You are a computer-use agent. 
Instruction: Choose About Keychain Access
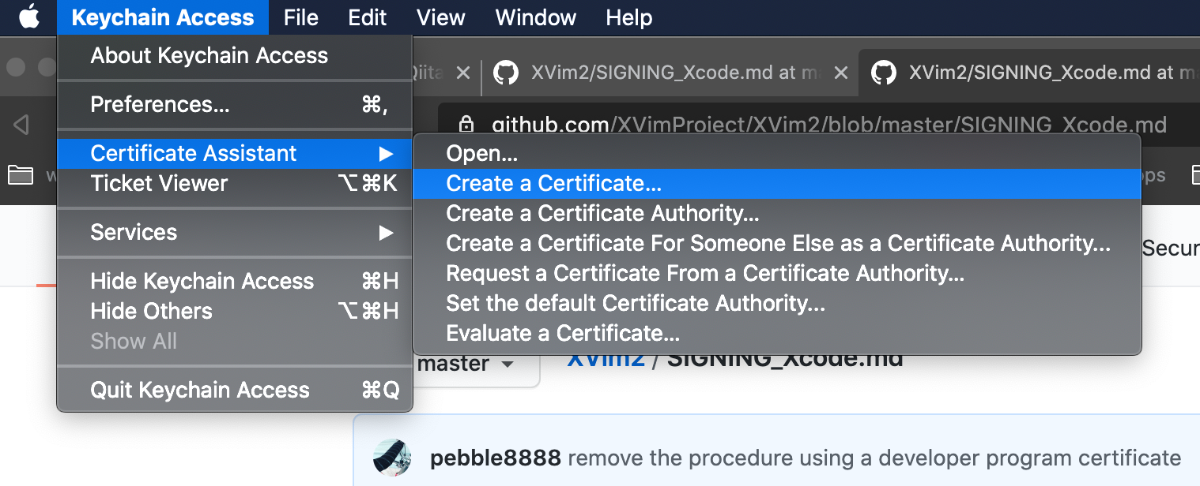(x=234, y=56)
